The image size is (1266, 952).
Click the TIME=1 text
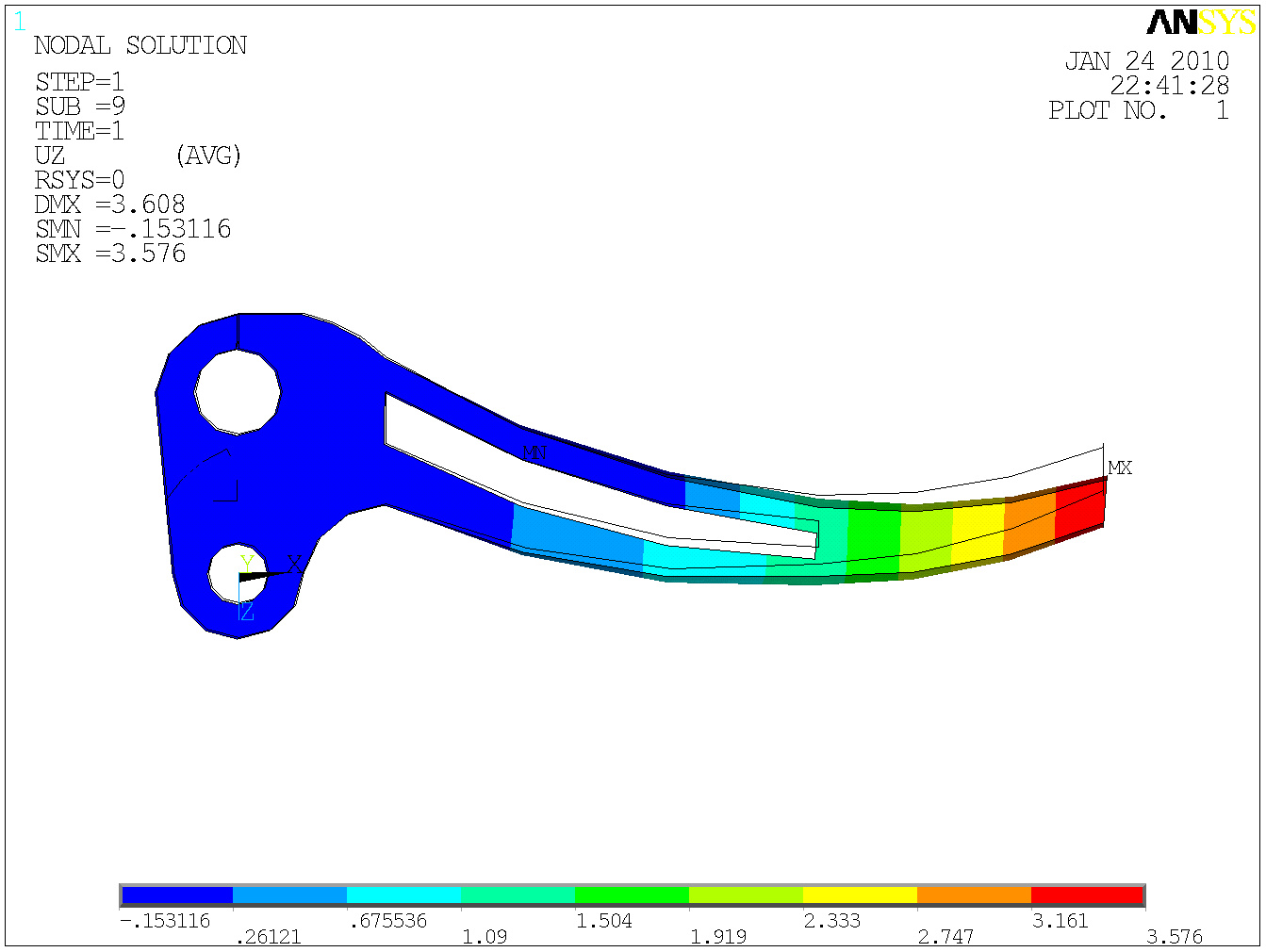(x=80, y=130)
